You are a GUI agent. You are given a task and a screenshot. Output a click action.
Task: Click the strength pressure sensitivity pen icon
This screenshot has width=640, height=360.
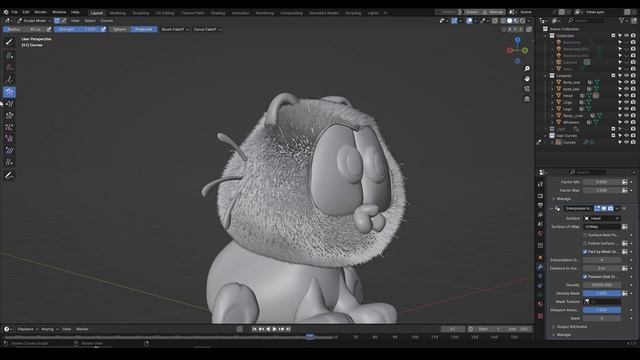(103, 29)
